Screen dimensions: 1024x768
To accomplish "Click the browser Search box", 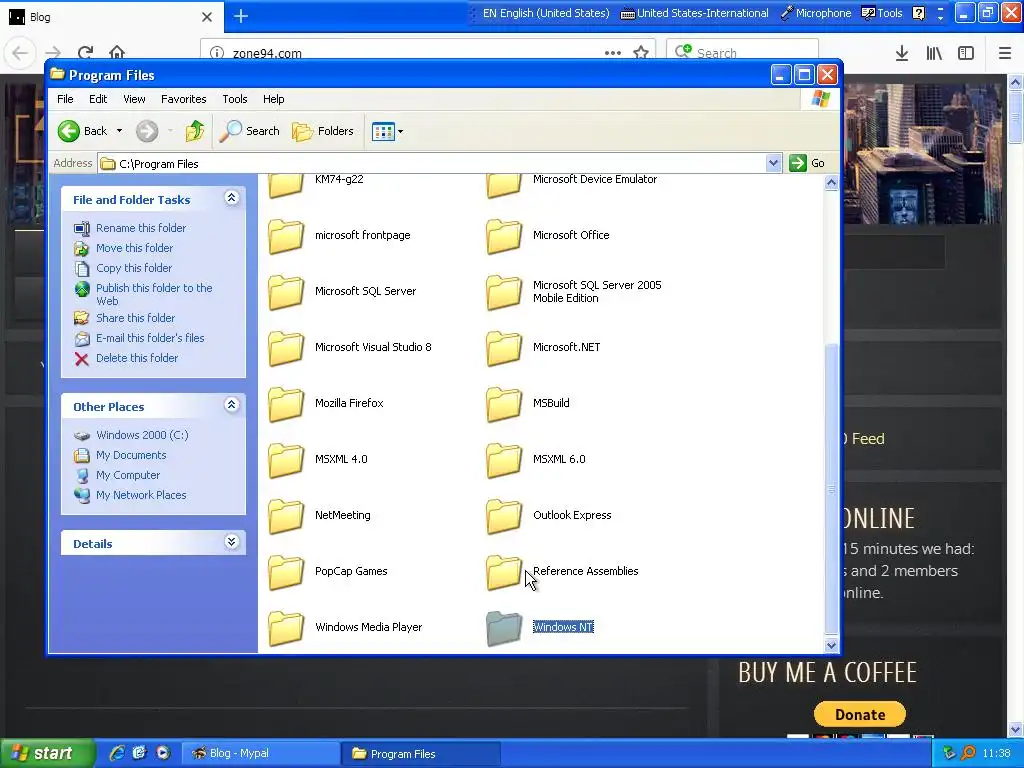I will coord(743,53).
